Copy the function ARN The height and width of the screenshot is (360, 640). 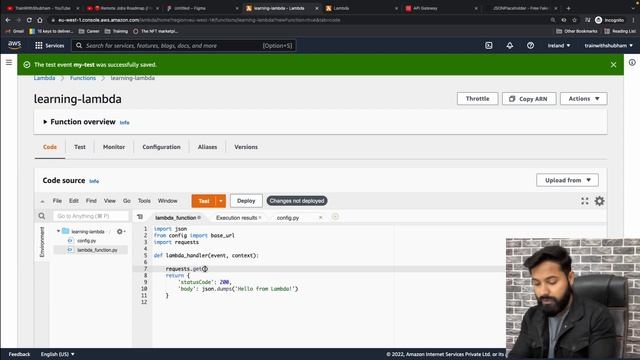(x=529, y=99)
